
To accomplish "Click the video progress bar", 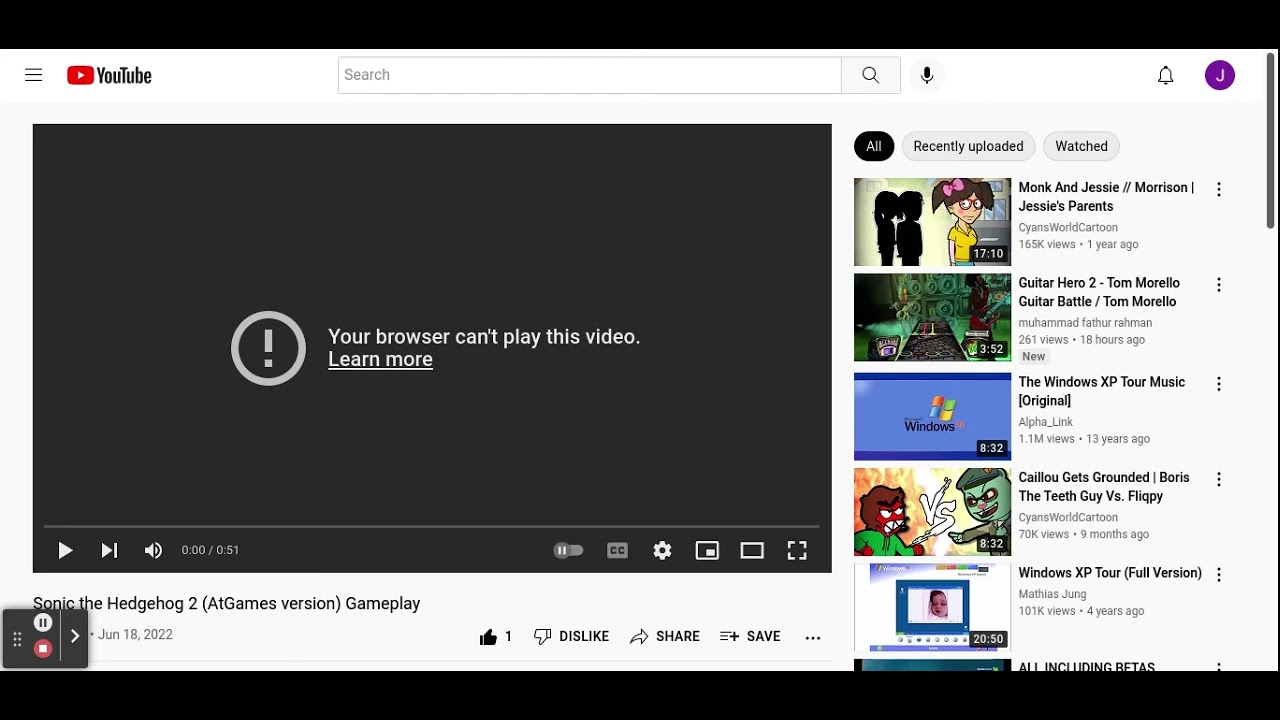I will [x=432, y=526].
